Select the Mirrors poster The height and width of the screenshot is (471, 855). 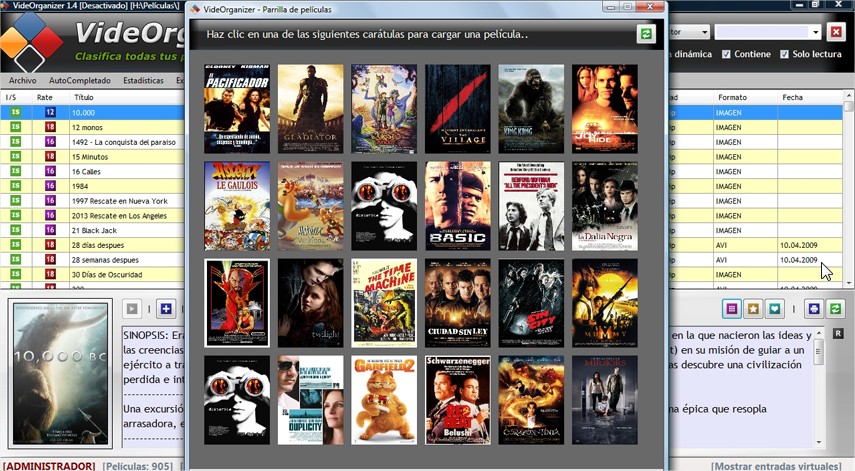click(x=605, y=400)
